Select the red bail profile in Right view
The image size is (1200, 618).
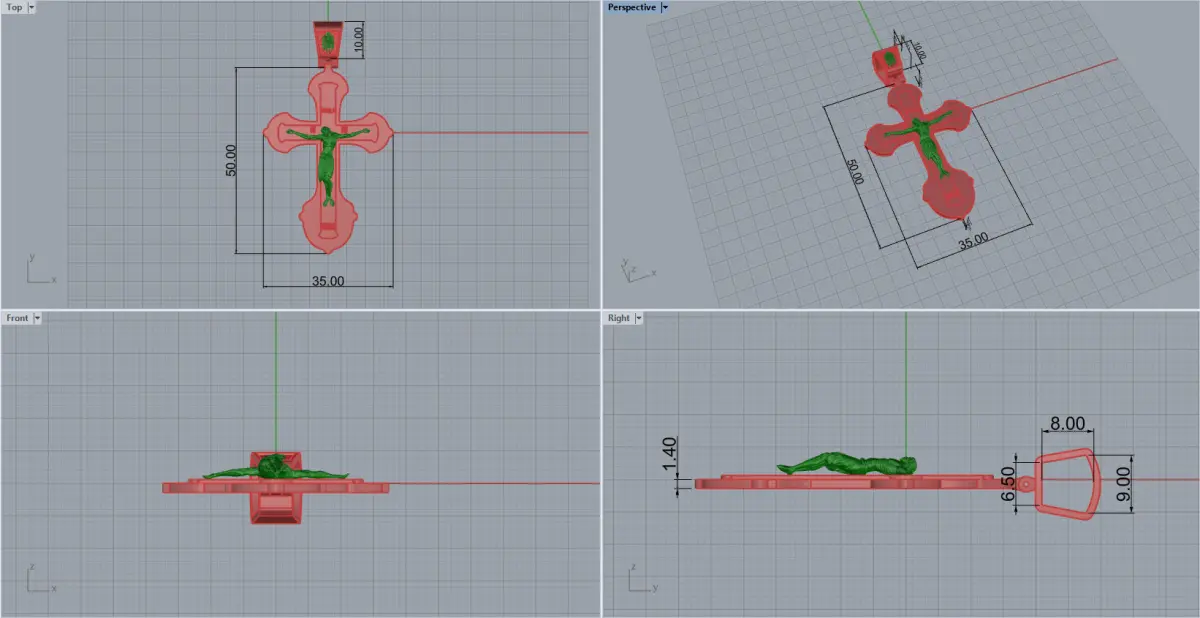click(x=1067, y=485)
